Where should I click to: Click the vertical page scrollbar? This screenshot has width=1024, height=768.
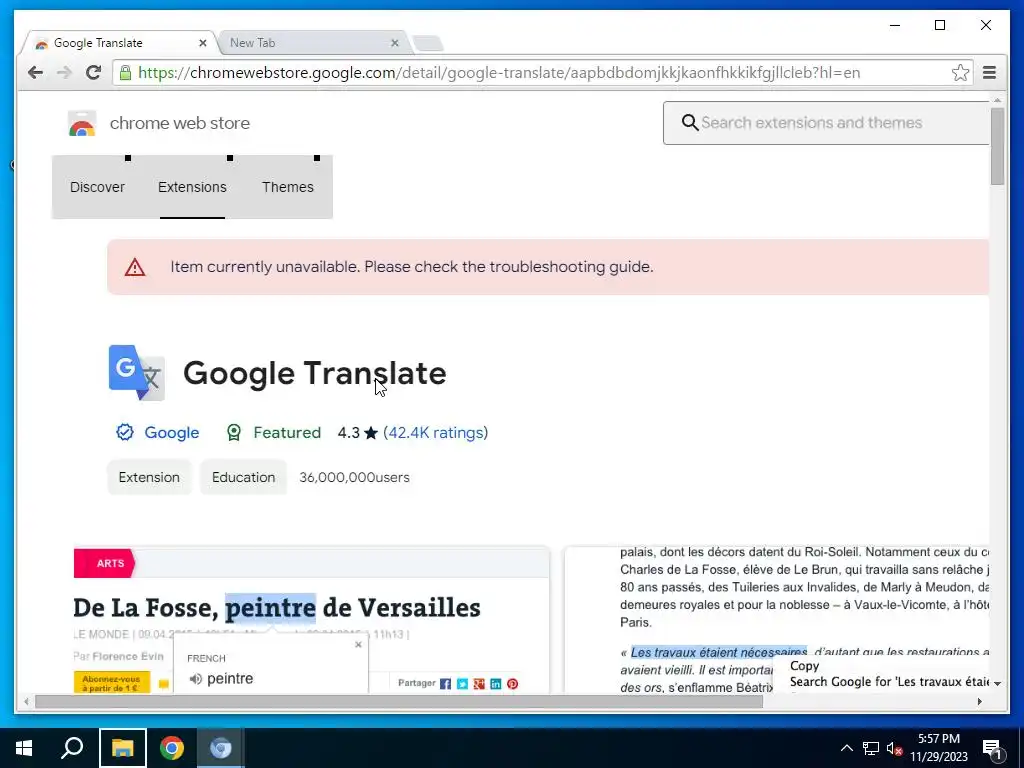tap(997, 146)
